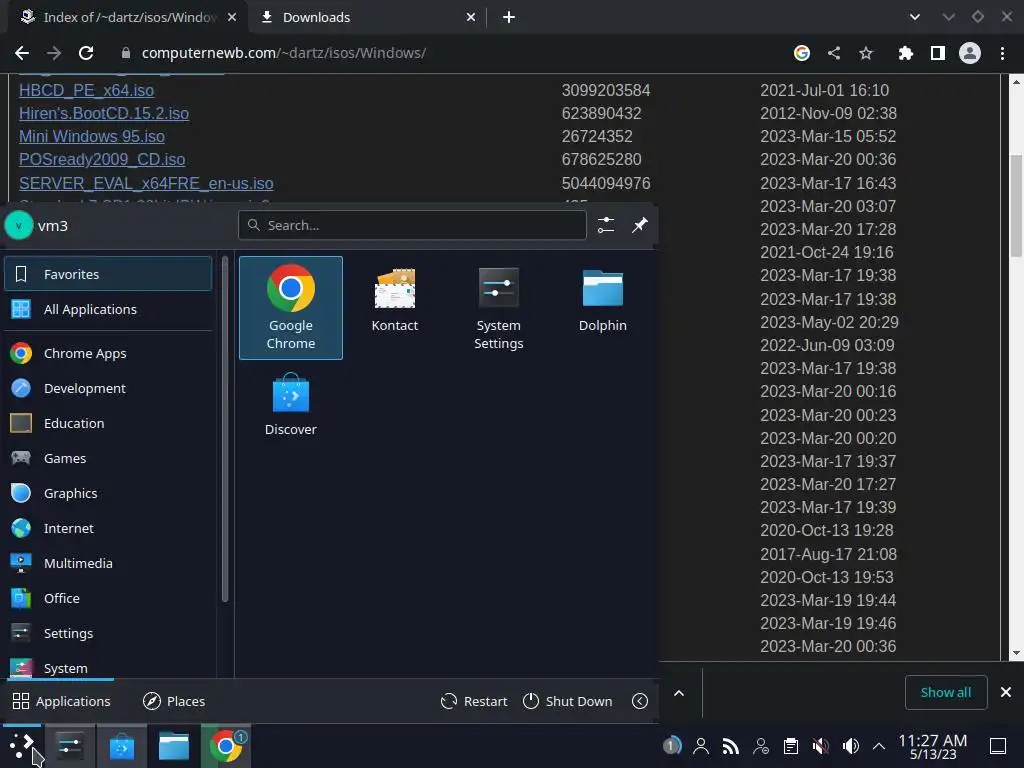Open the Multimedia category
1024x768 pixels.
tap(108, 564)
